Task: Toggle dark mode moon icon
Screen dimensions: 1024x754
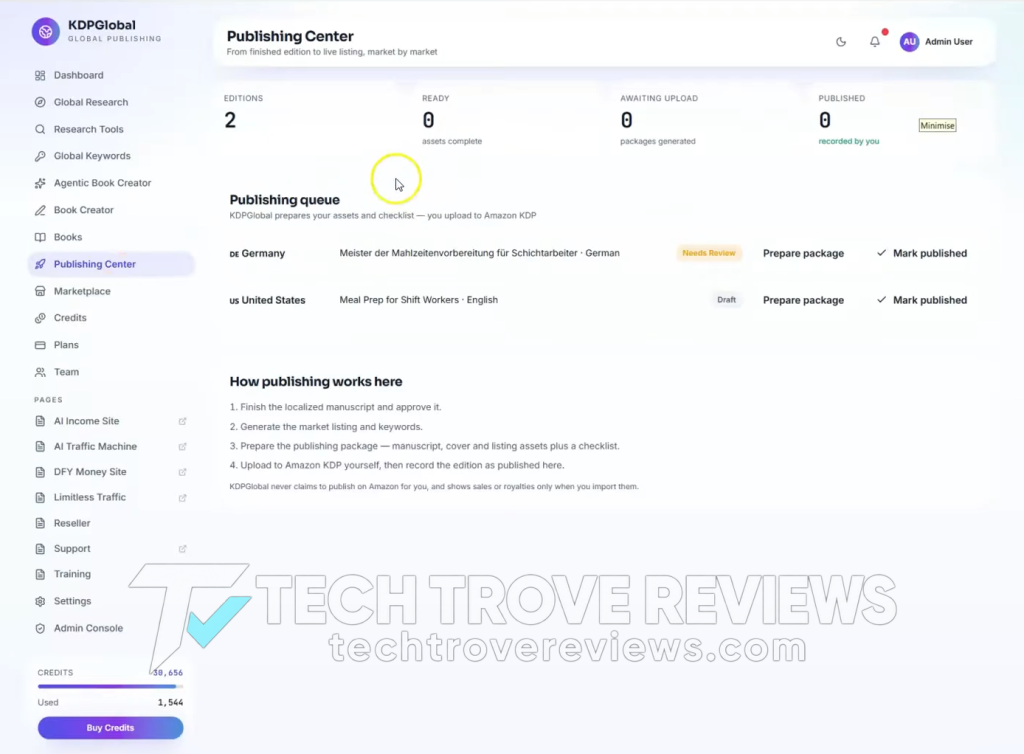Action: click(841, 42)
